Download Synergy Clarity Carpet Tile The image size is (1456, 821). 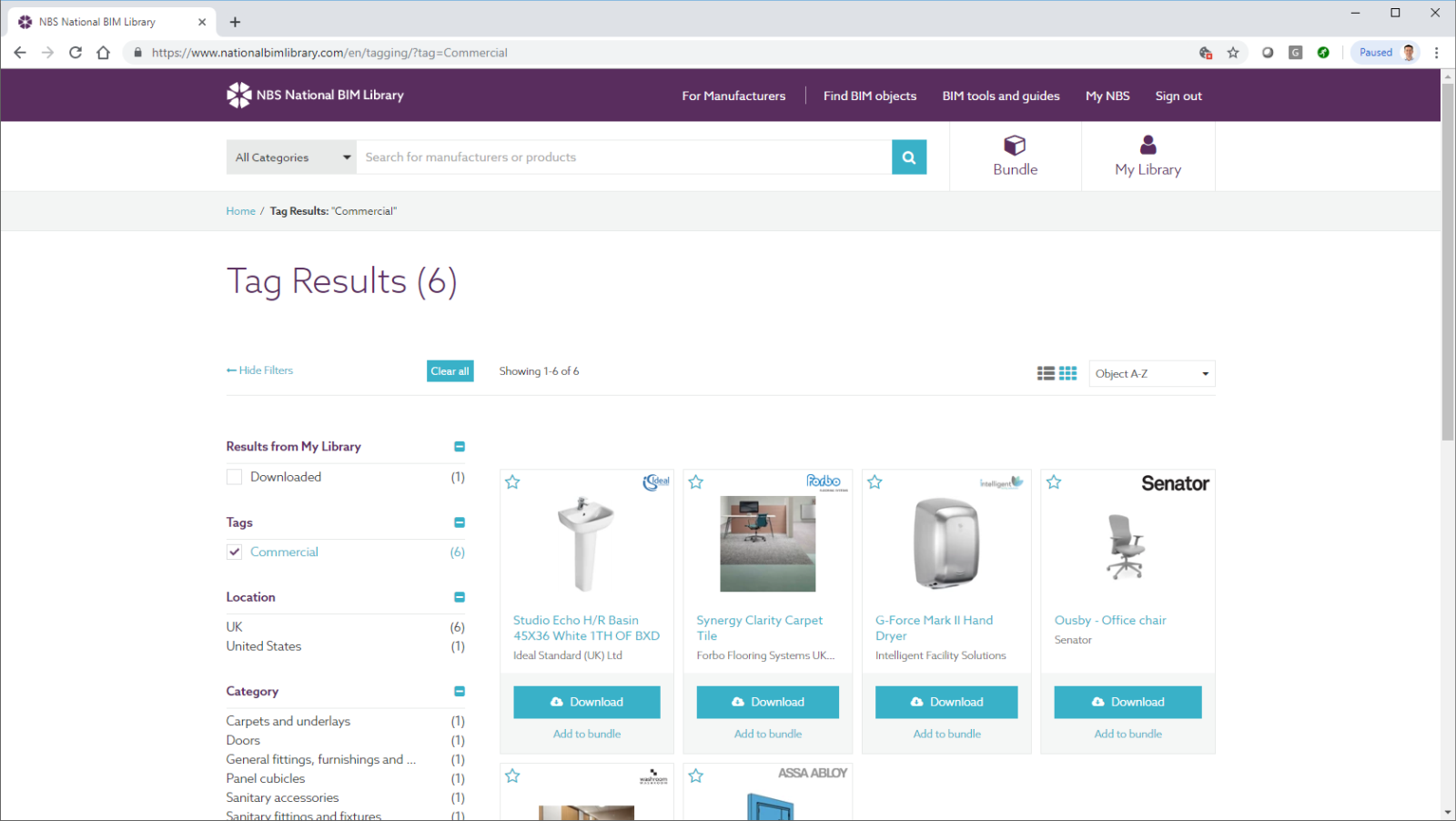click(768, 702)
